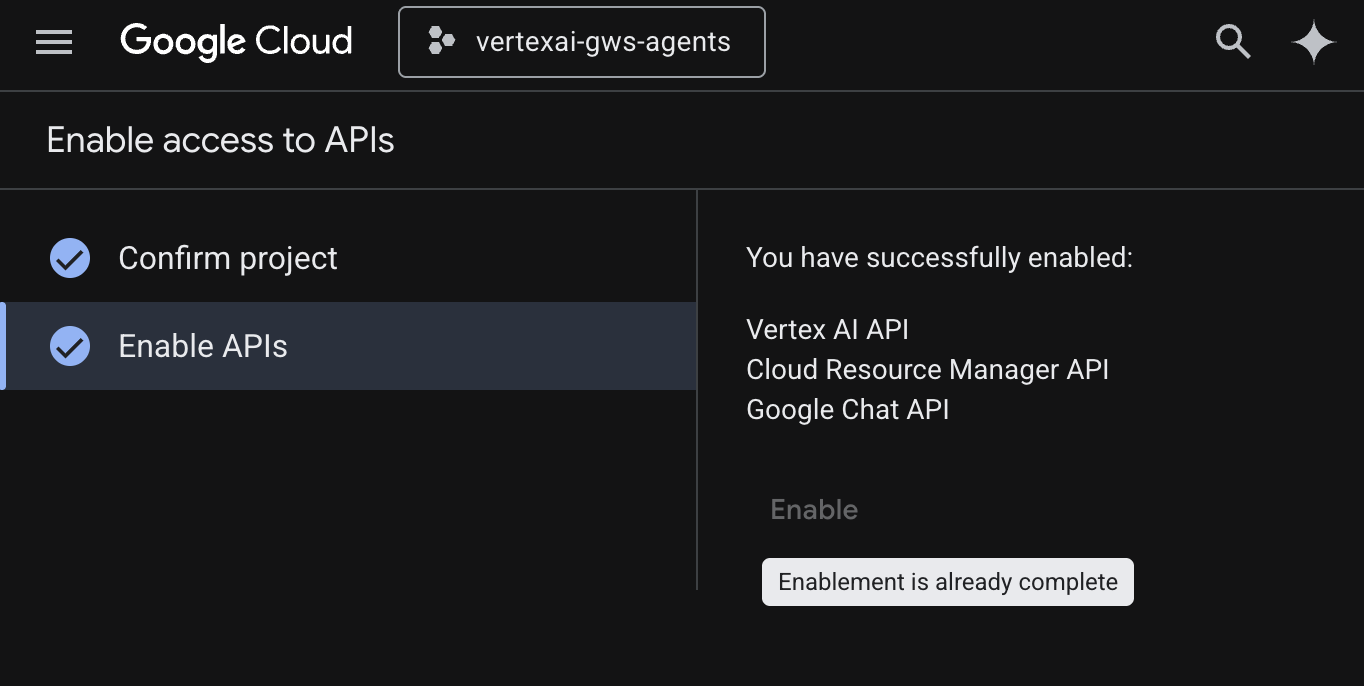This screenshot has width=1364, height=686.
Task: Open the vertexai-gws-agents project picker
Action: click(582, 42)
